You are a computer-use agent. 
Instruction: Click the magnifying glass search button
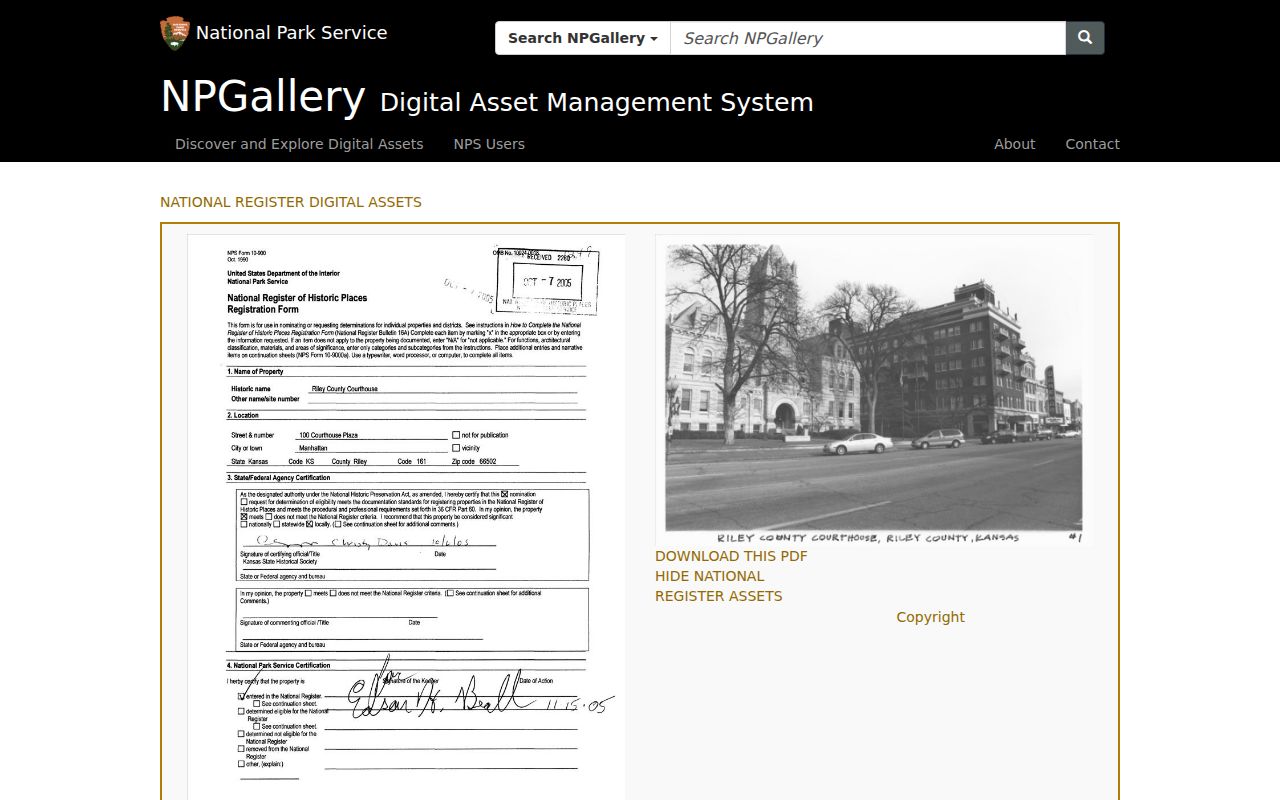[x=1085, y=38]
